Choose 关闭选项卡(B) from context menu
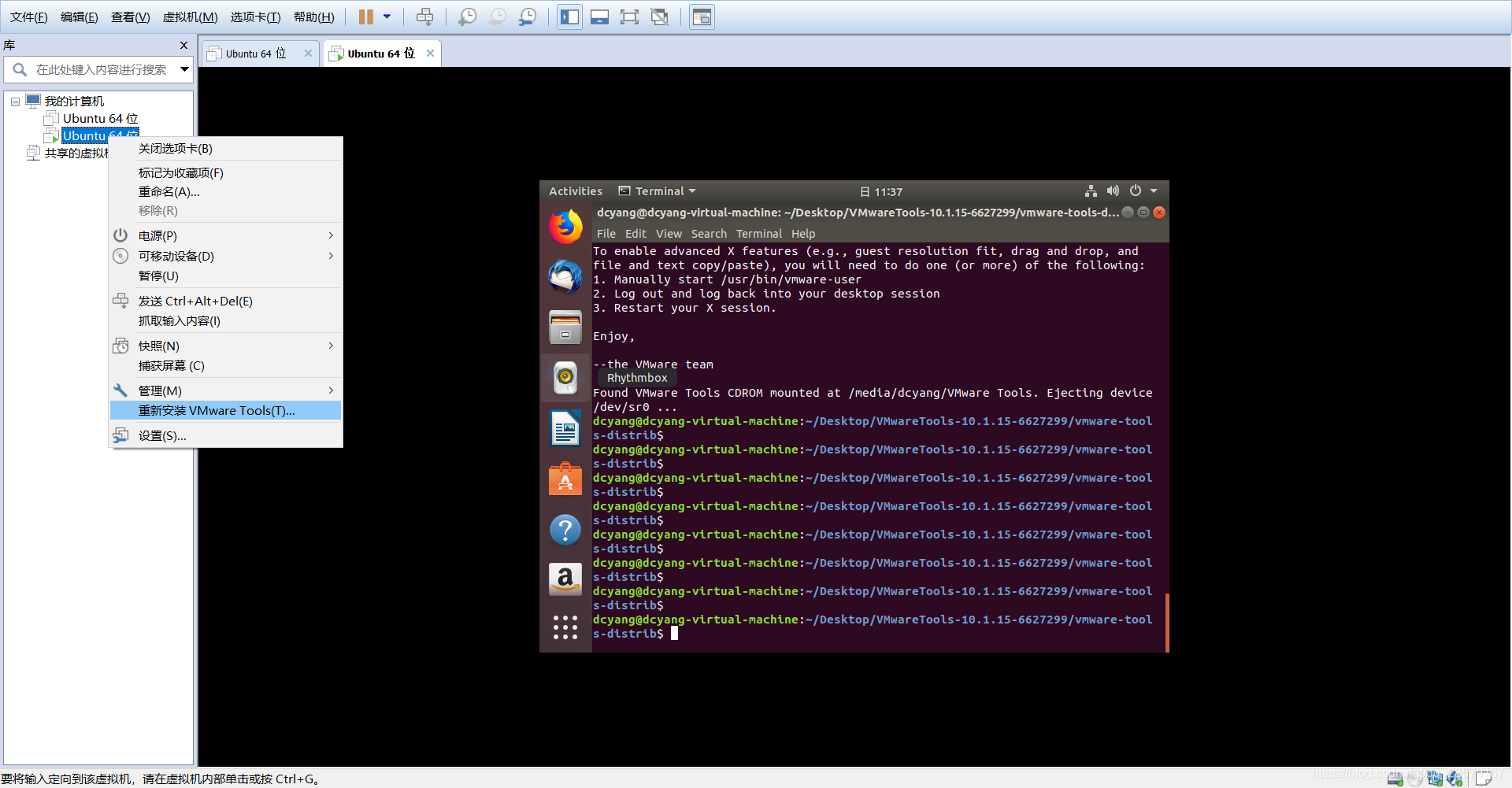The image size is (1512, 788). point(226,149)
